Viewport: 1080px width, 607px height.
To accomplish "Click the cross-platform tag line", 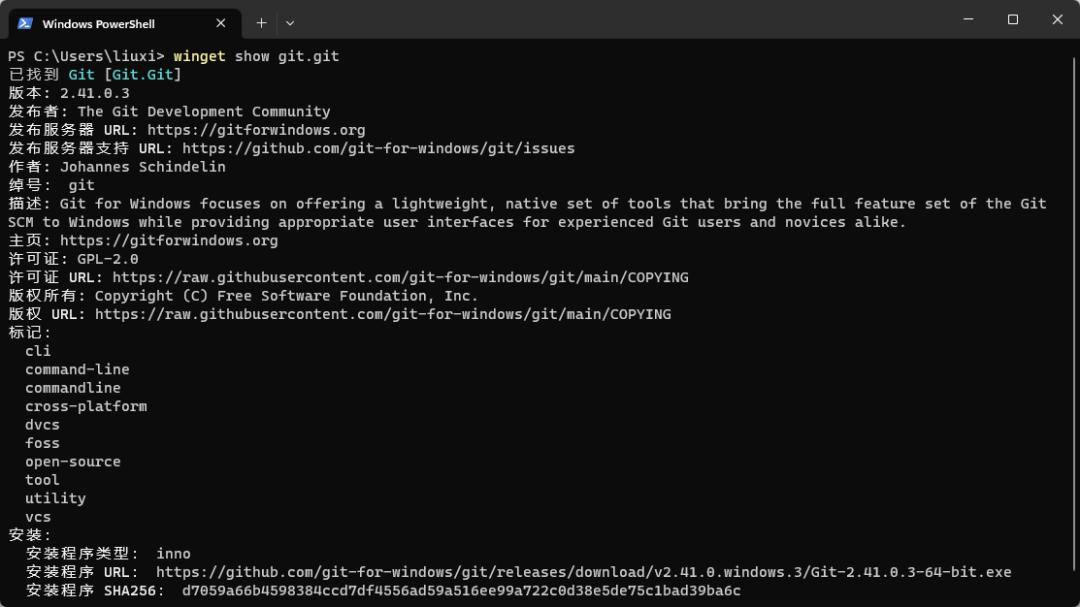I will tap(86, 407).
